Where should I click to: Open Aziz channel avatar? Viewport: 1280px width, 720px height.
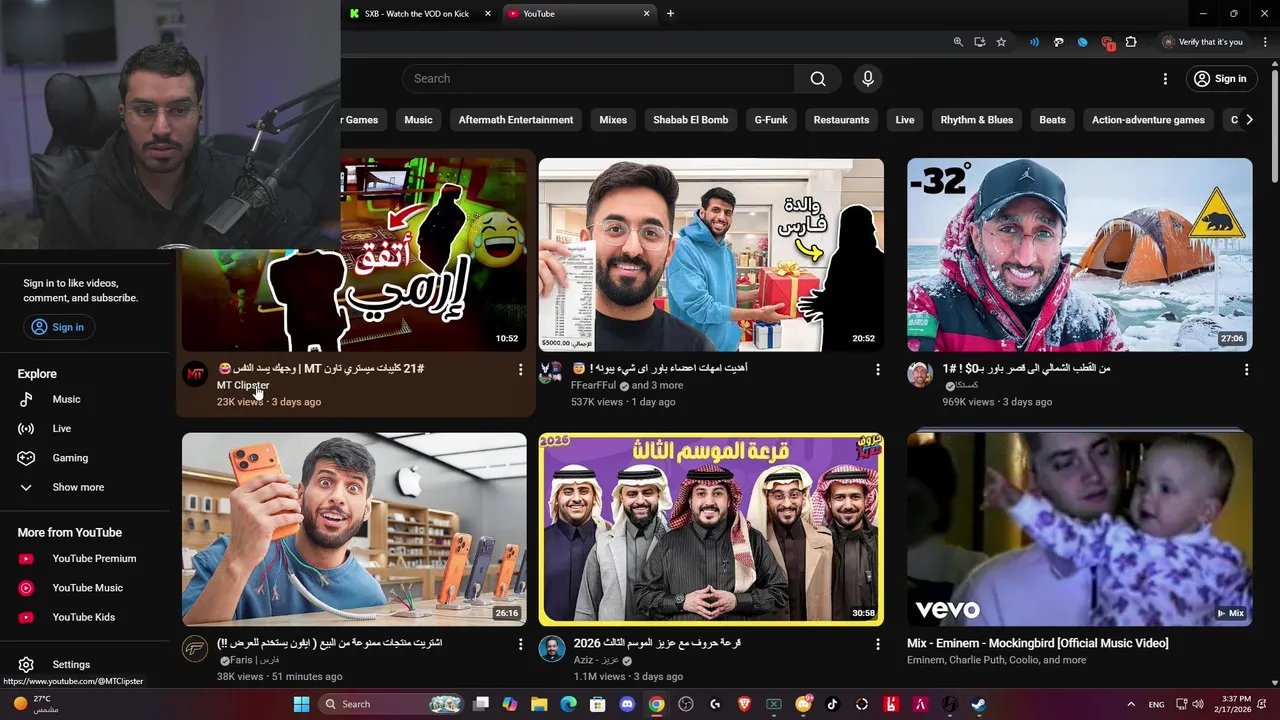(551, 649)
